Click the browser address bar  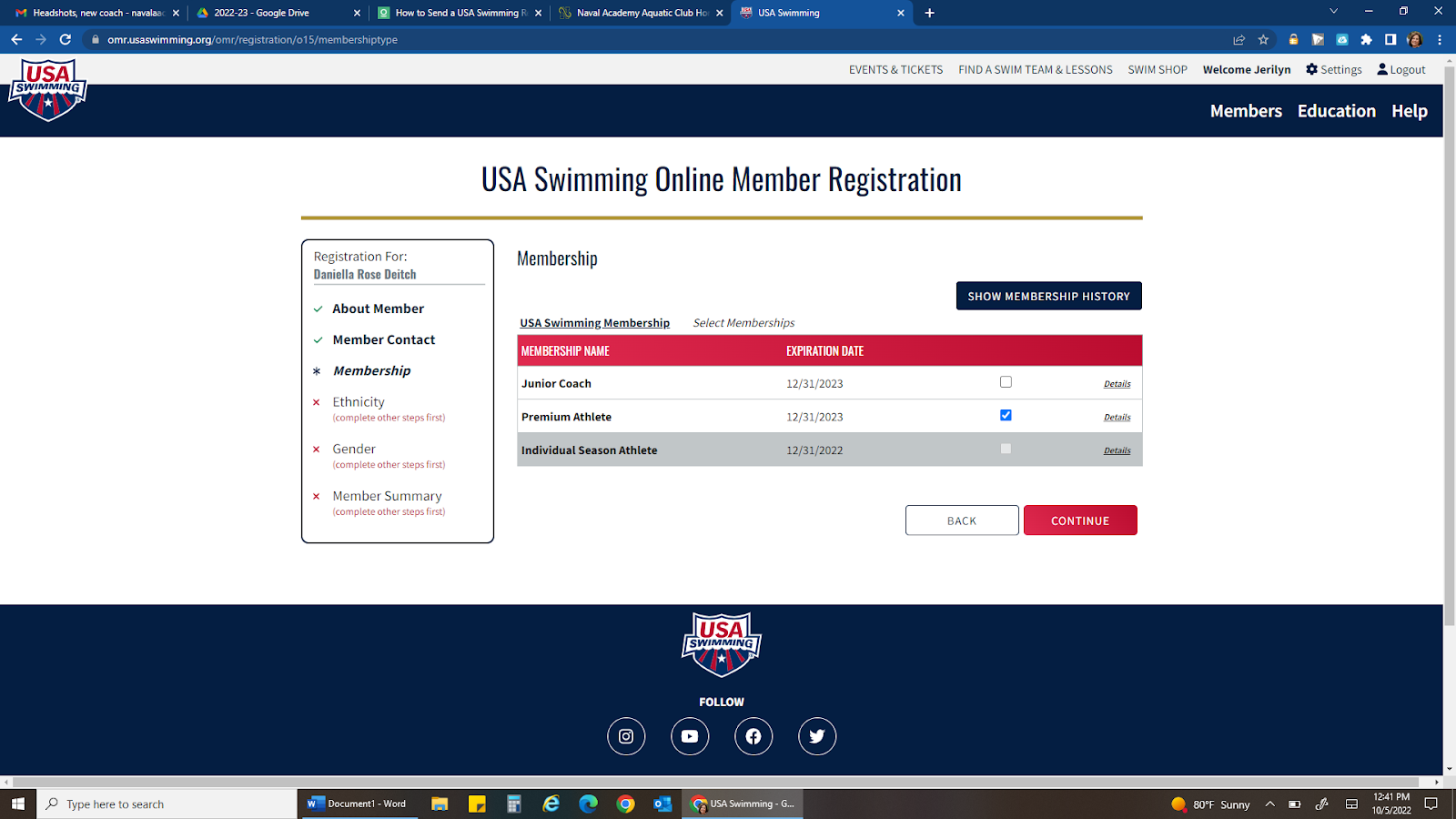pos(664,39)
